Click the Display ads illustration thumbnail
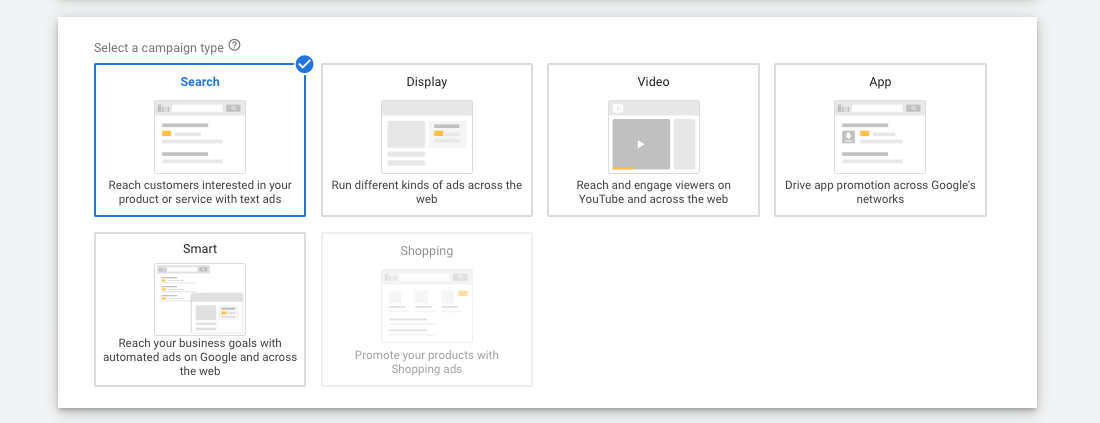Viewport: 1100px width, 423px height. tap(427, 137)
